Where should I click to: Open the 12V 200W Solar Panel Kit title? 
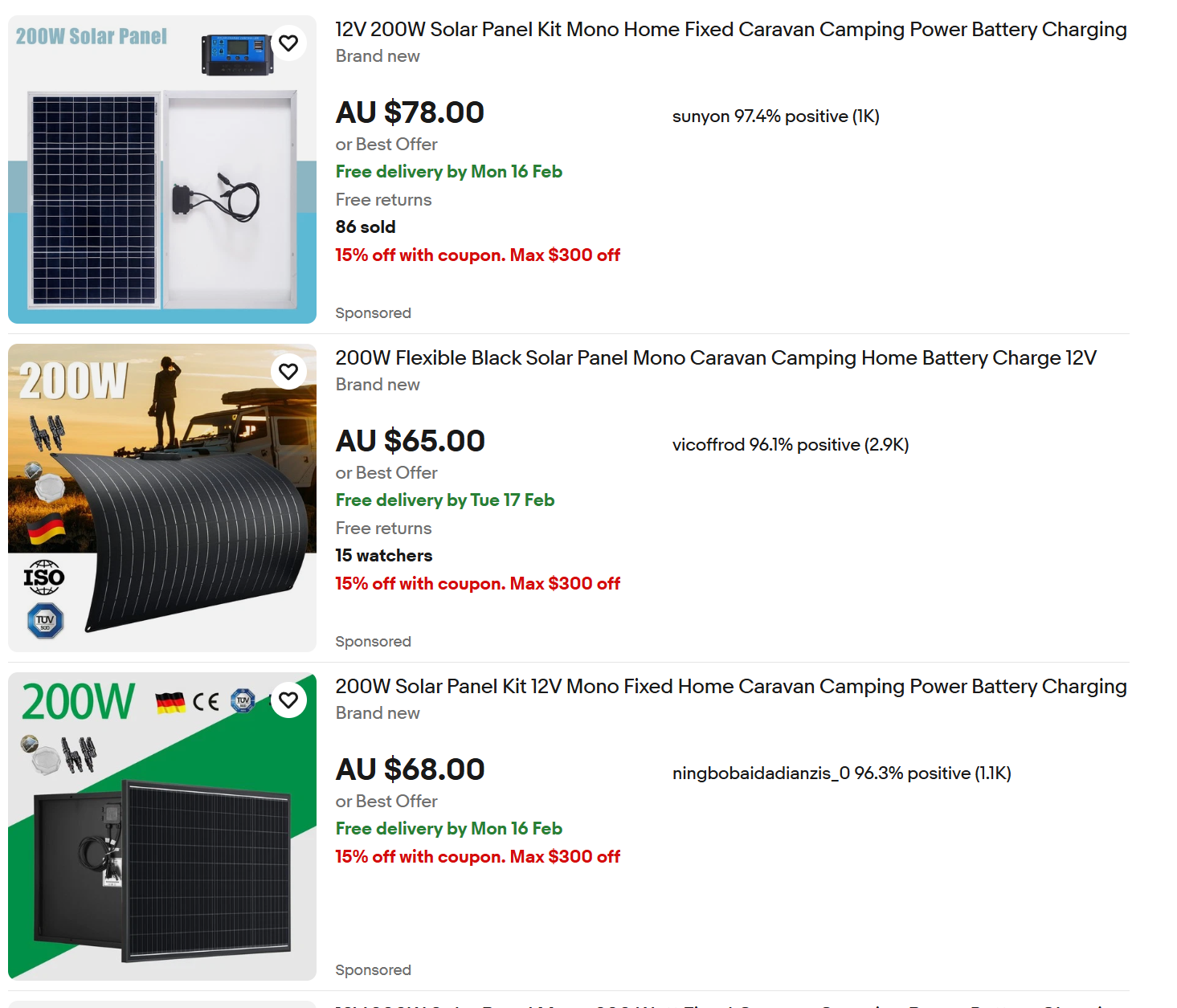tap(730, 30)
